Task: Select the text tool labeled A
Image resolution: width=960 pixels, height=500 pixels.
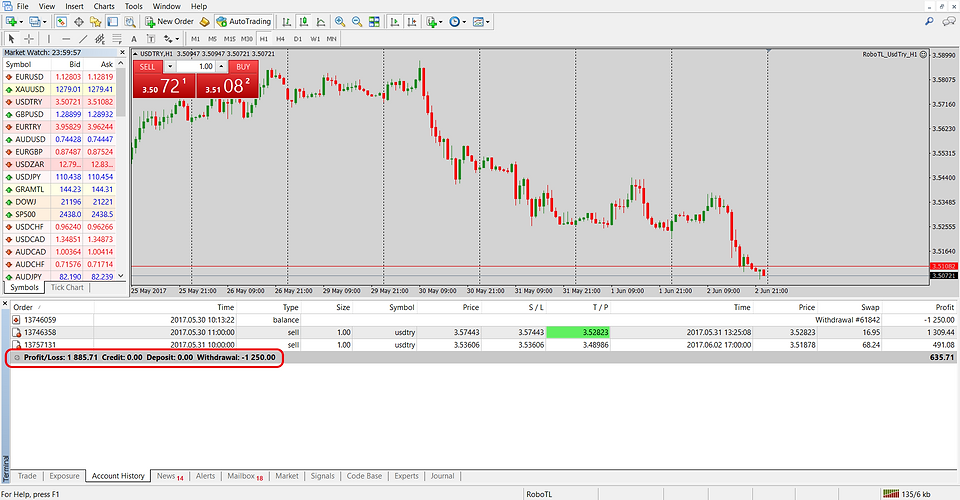Action: (134, 39)
